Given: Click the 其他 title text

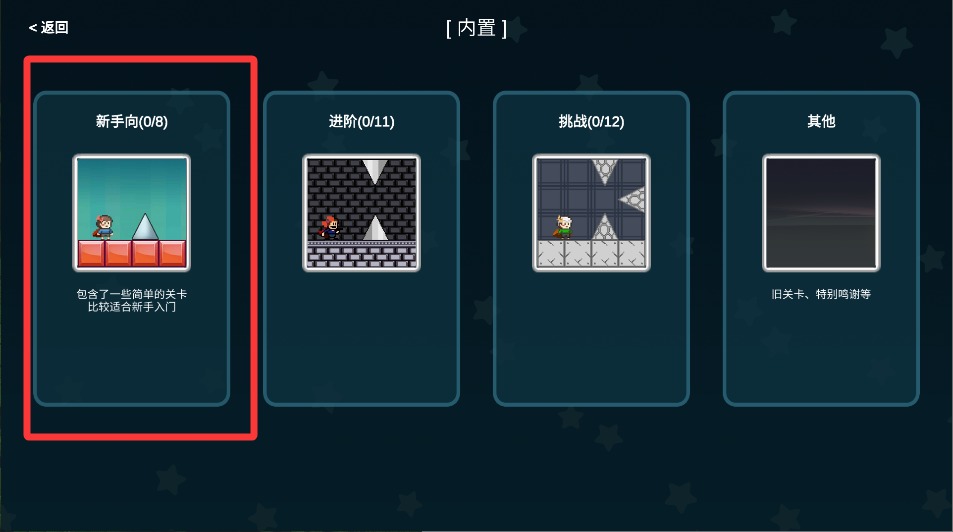Looking at the screenshot, I should [x=821, y=122].
